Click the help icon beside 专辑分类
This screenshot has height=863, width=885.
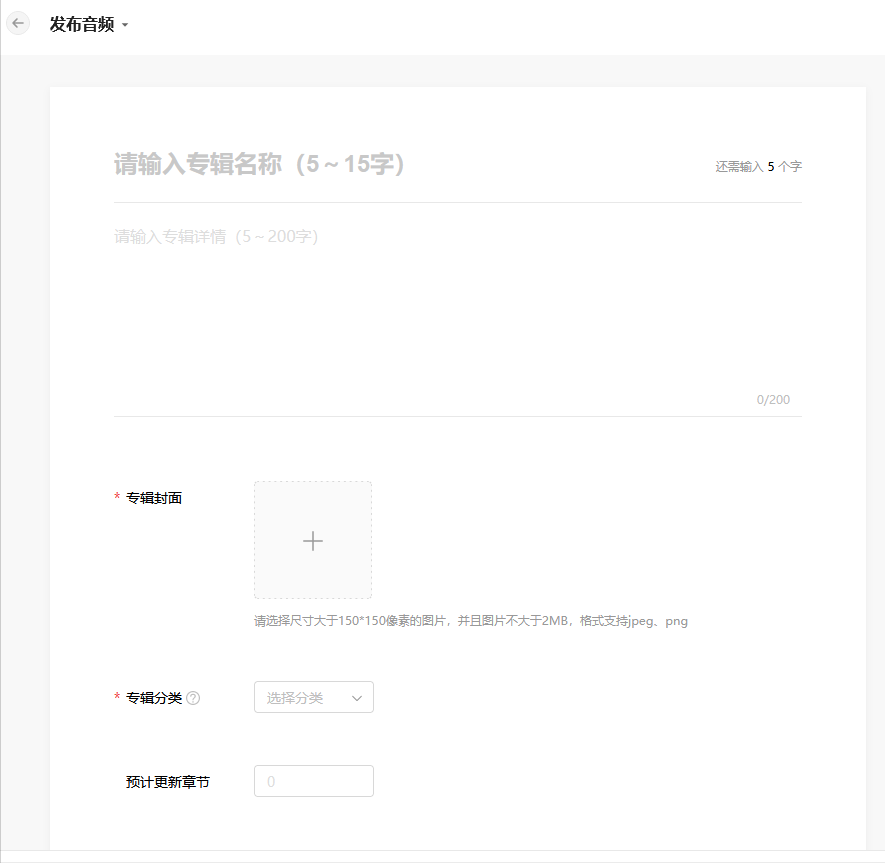(193, 698)
